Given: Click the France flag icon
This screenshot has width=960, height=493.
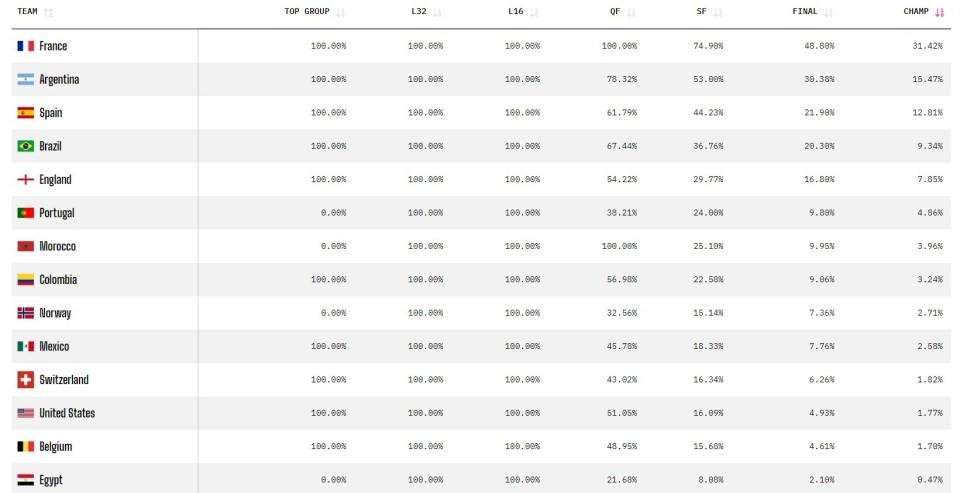Looking at the screenshot, I should pos(26,46).
